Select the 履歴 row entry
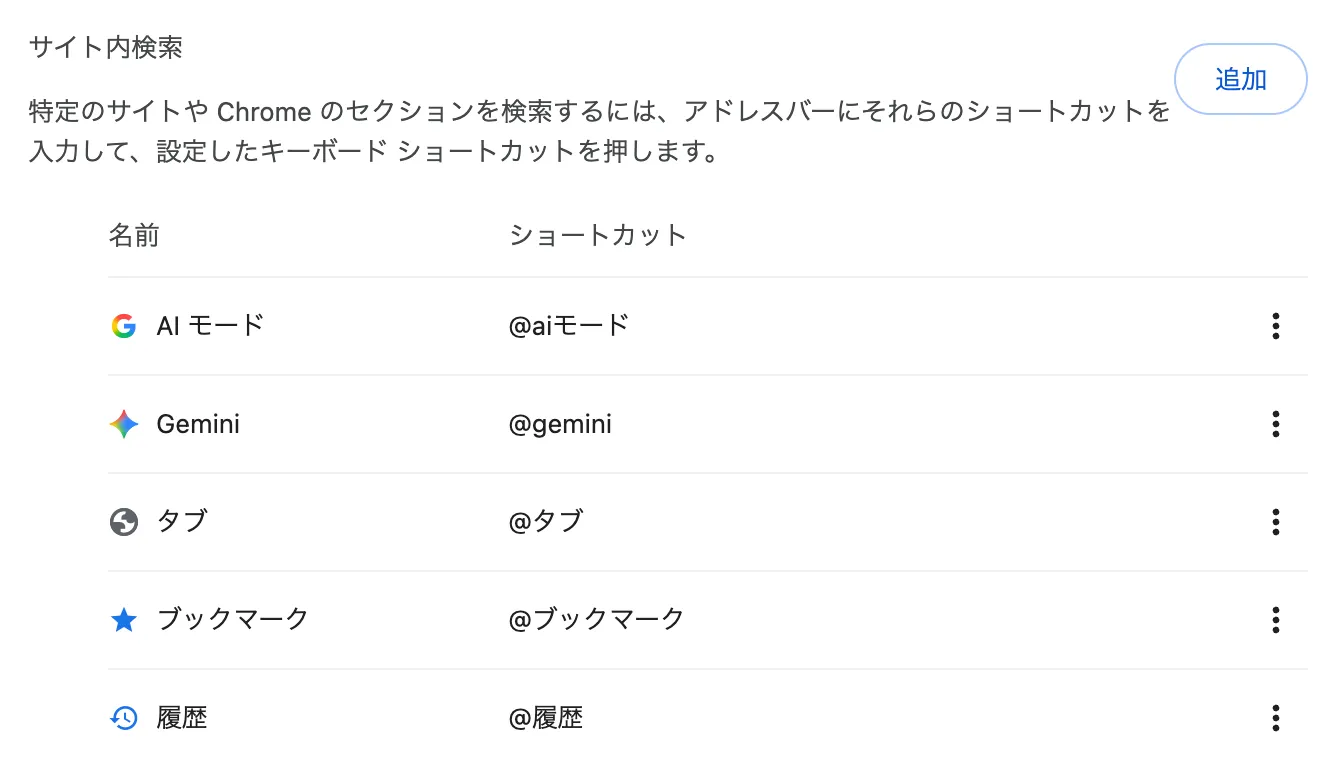1332x776 pixels. [184, 717]
